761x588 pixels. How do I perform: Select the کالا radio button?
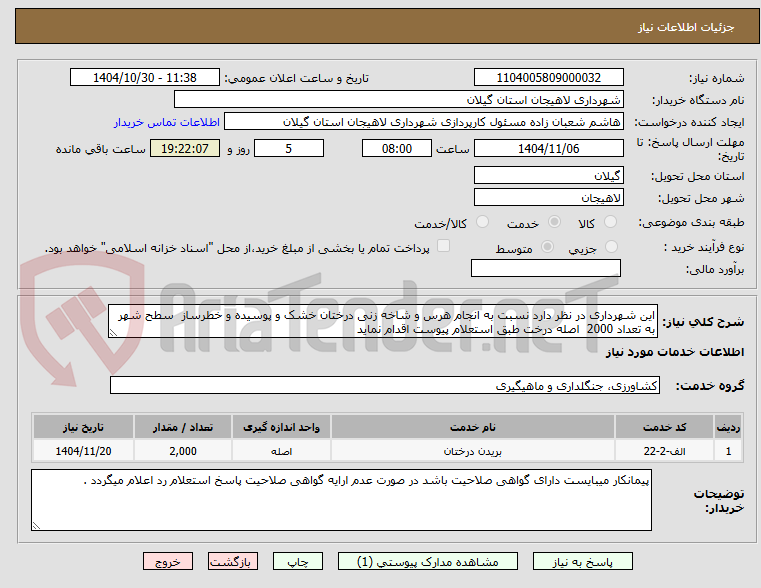point(610,222)
